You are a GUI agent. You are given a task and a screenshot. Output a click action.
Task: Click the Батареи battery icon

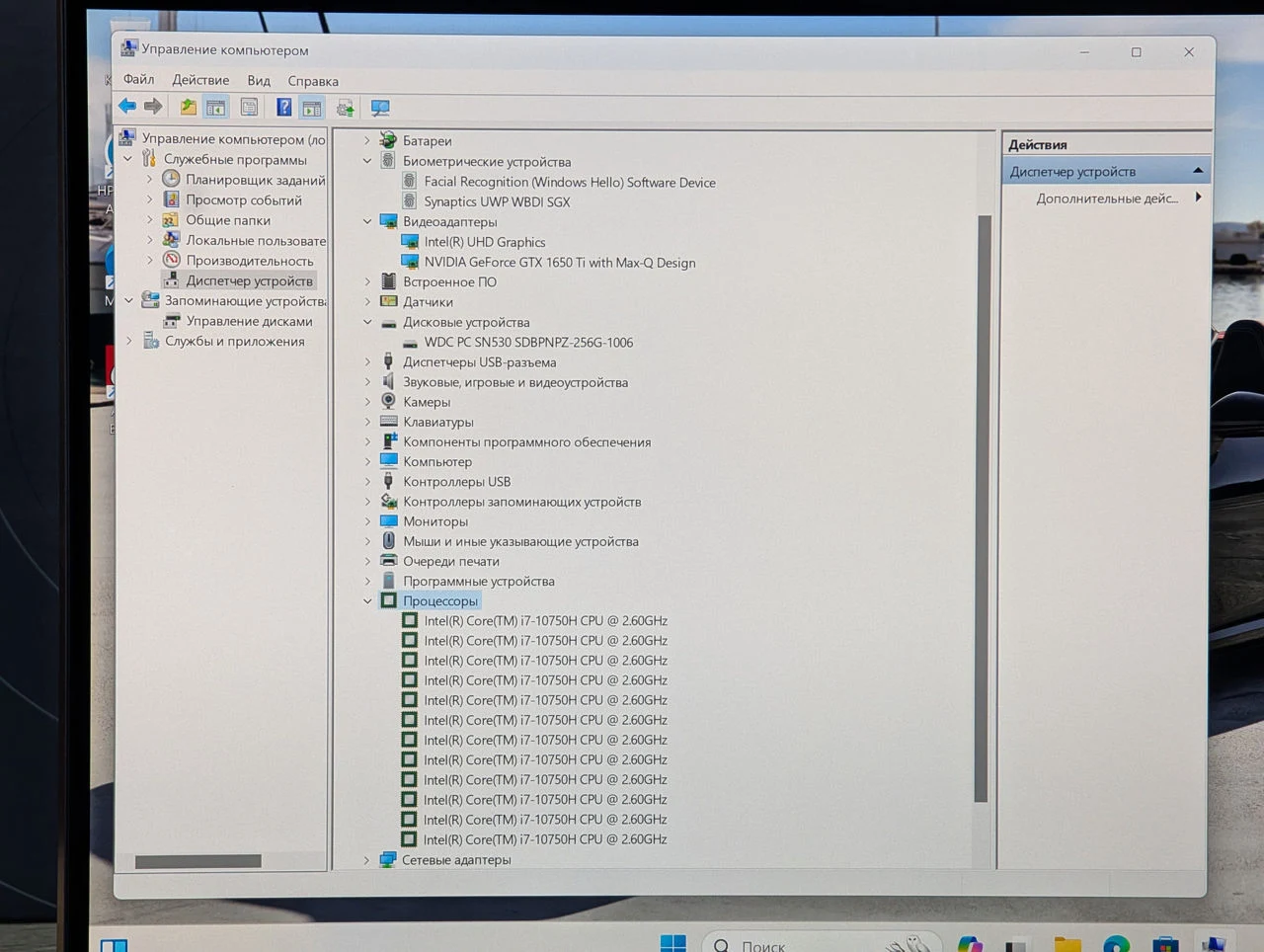[x=388, y=140]
